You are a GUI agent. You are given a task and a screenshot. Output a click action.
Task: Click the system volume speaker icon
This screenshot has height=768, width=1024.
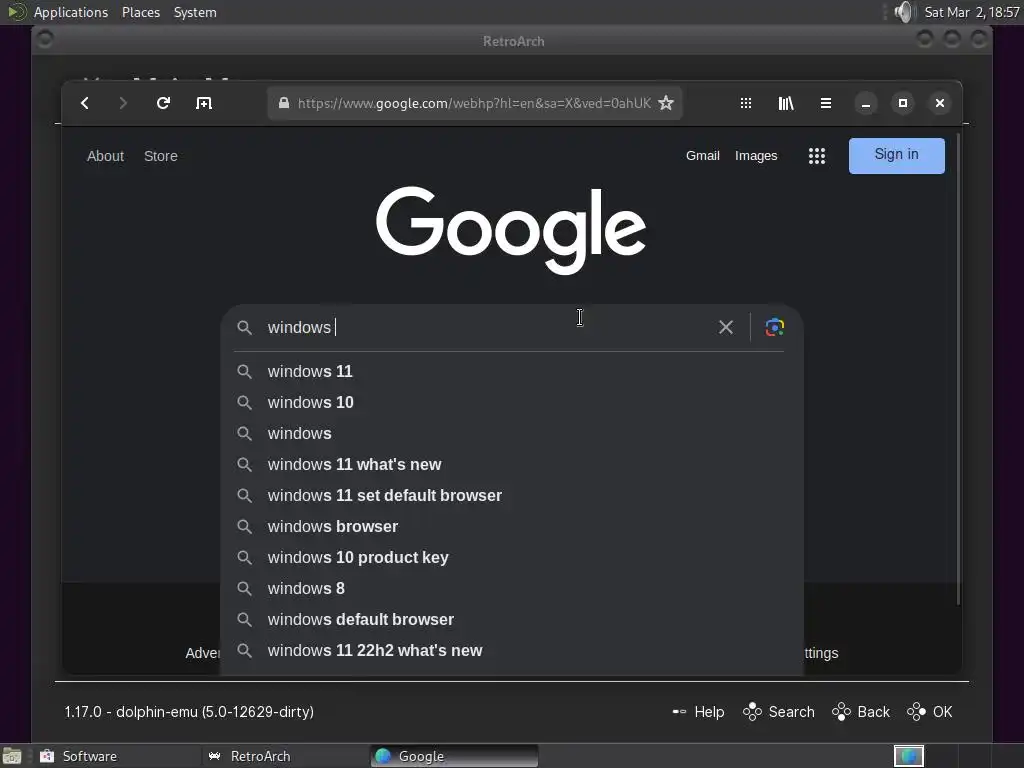click(x=904, y=12)
